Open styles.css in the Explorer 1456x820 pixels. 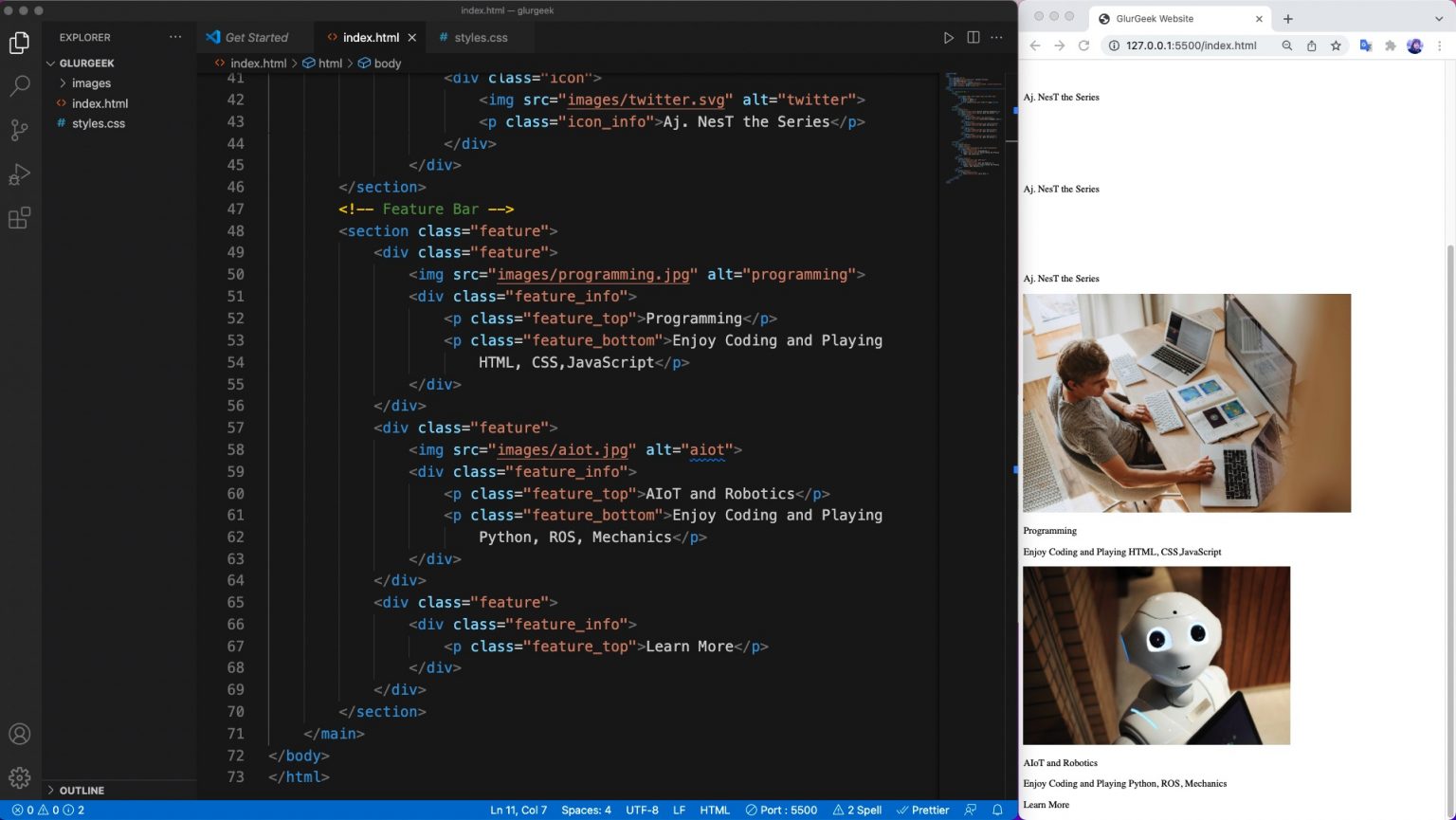(98, 123)
